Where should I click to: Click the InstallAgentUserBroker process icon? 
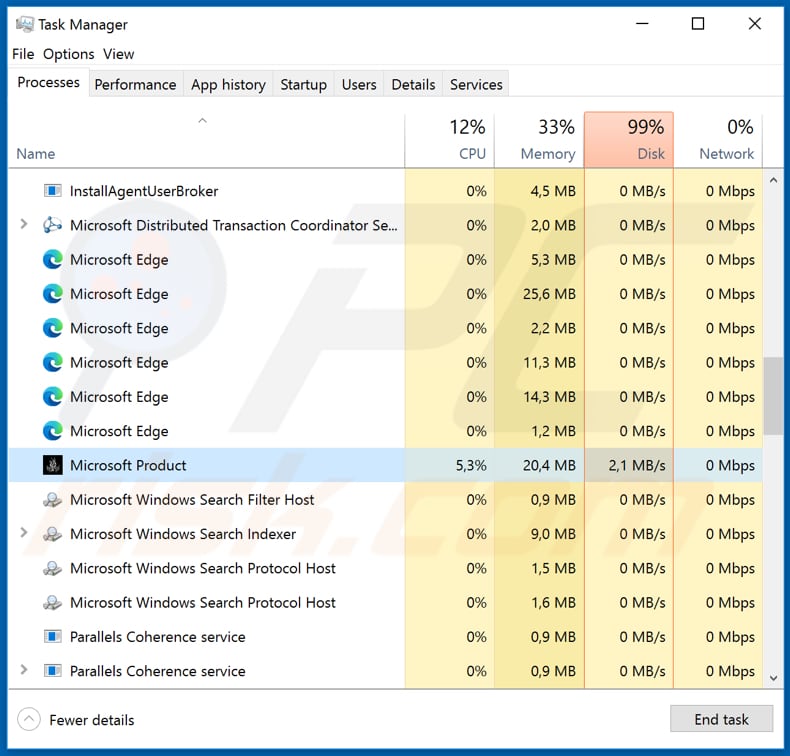(53, 191)
